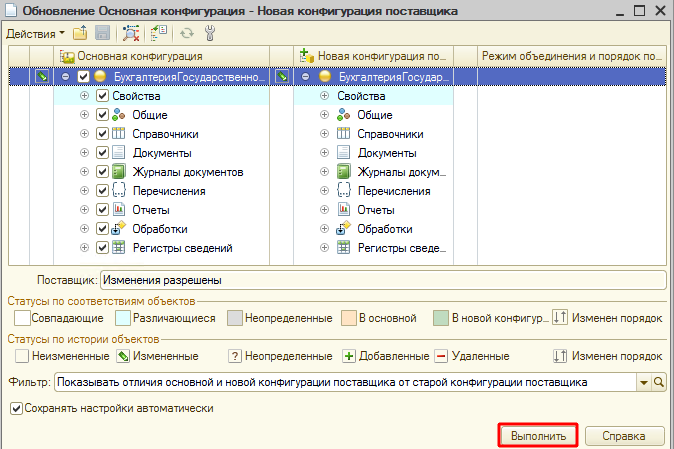Click the Режим объединения и порядок column header
Screen dimensions: 674x449
click(572, 56)
